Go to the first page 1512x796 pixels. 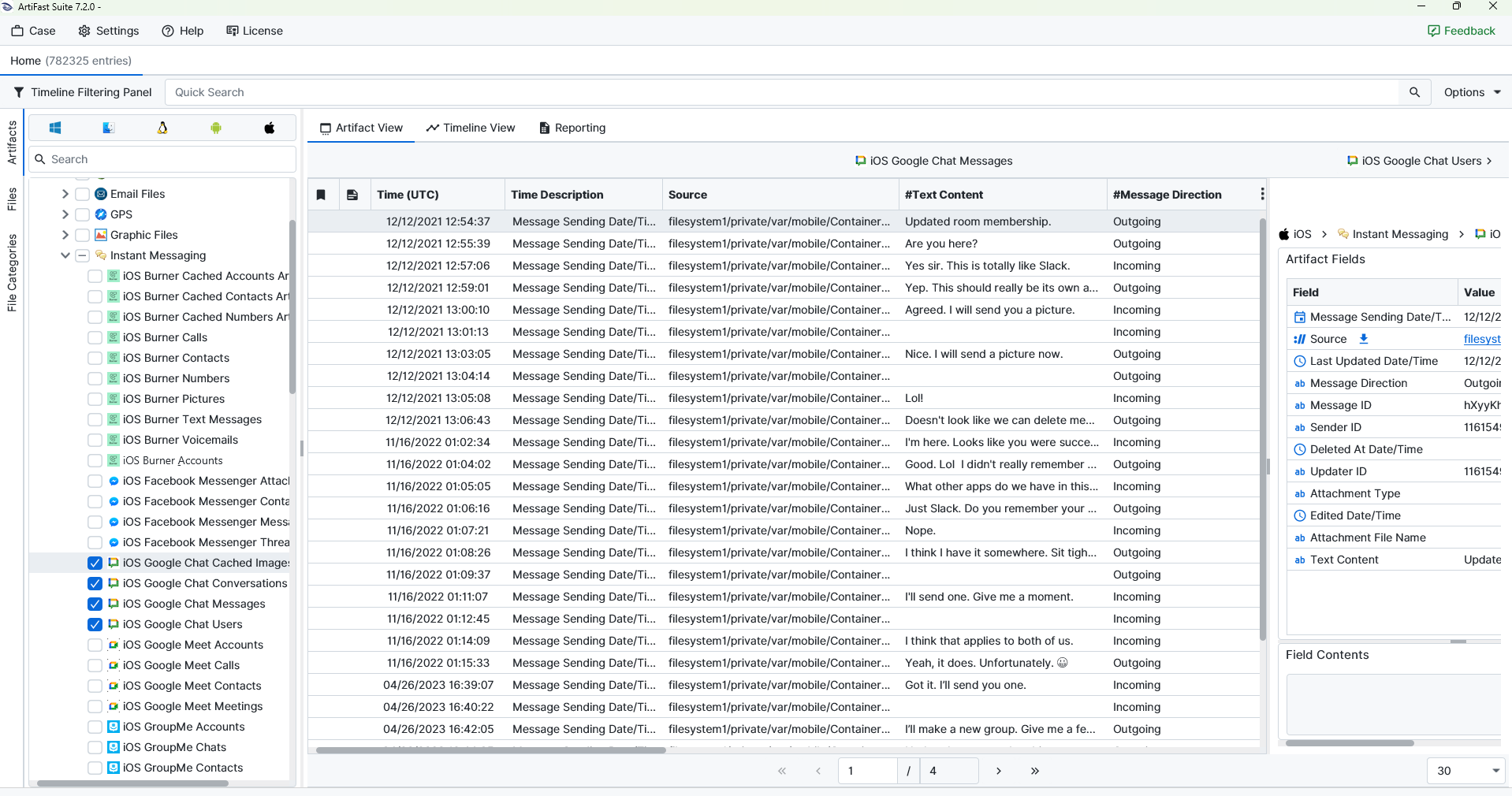(782, 771)
